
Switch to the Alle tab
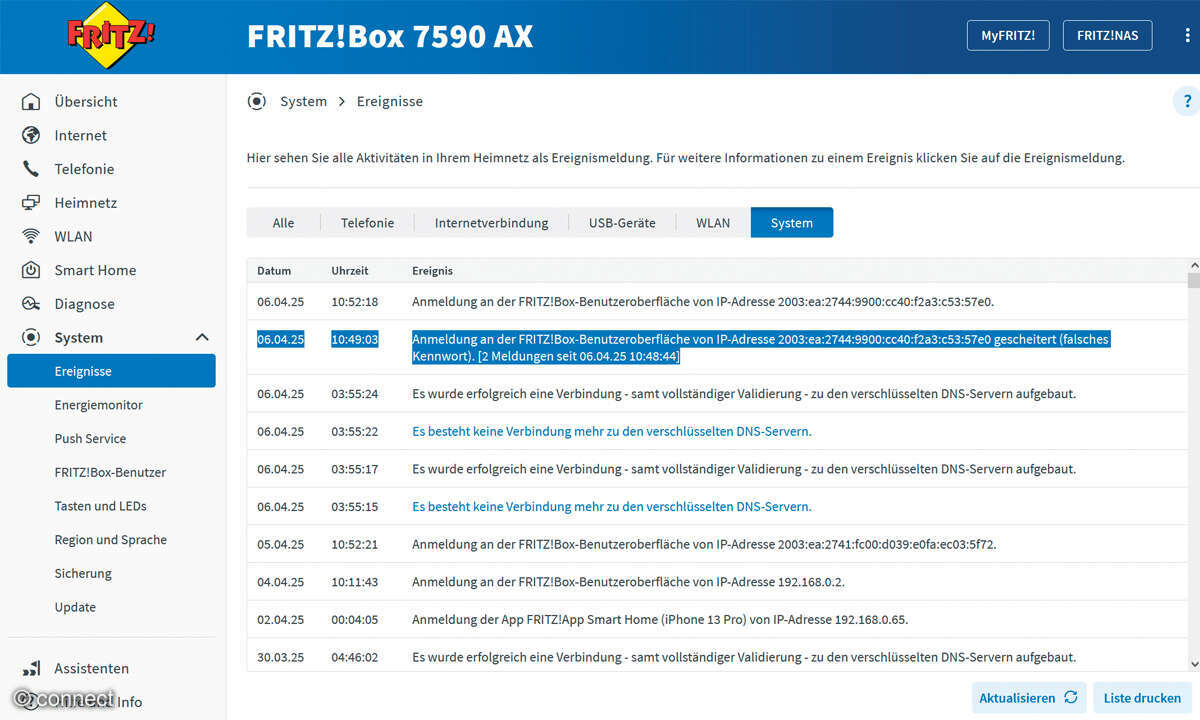pos(284,223)
